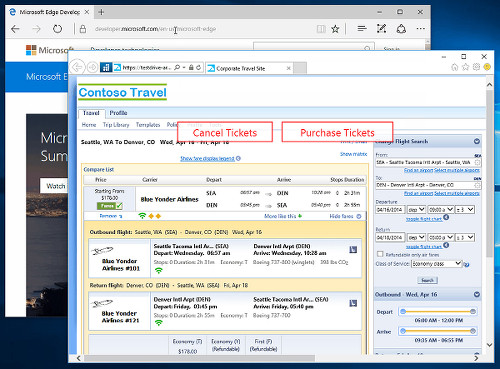This screenshot has width=500, height=369.
Task: Open the Departure time dropdown
Action: [441, 210]
